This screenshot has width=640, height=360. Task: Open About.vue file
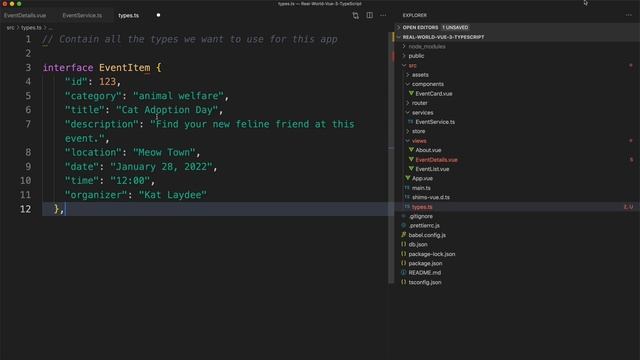click(x=428, y=150)
